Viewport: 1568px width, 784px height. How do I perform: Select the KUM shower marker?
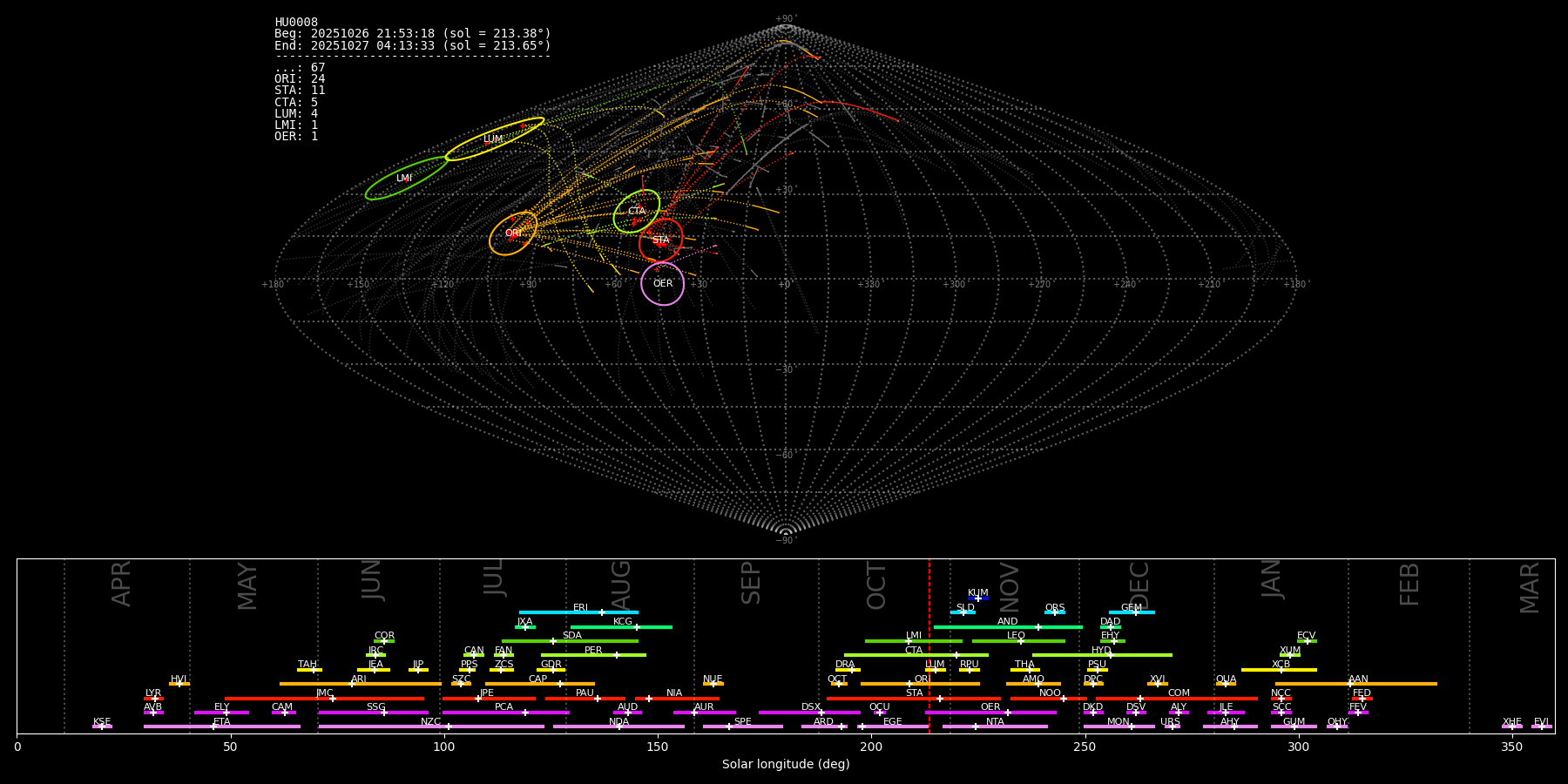coord(978,598)
